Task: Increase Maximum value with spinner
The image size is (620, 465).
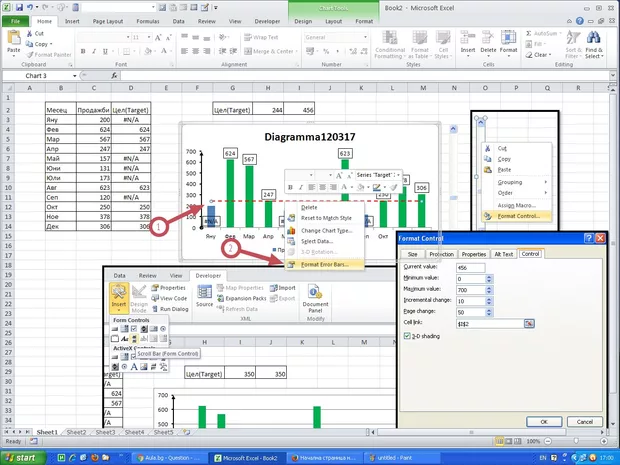Action: tap(489, 288)
